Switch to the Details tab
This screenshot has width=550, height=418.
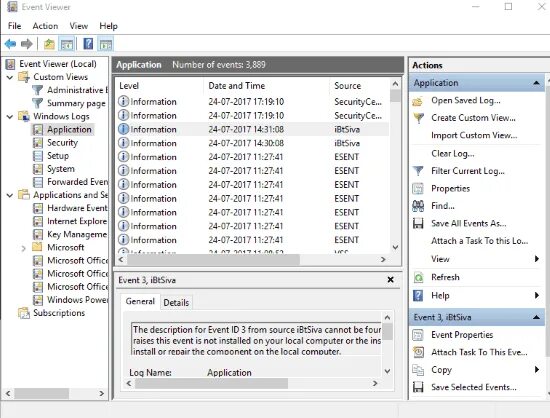176,303
